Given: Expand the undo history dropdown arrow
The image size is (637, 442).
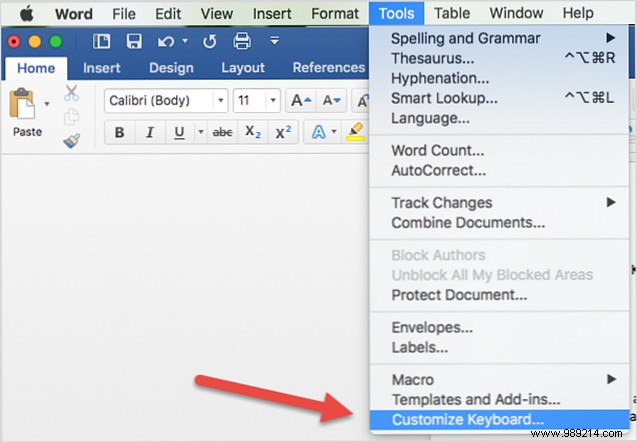Looking at the screenshot, I should [x=185, y=41].
